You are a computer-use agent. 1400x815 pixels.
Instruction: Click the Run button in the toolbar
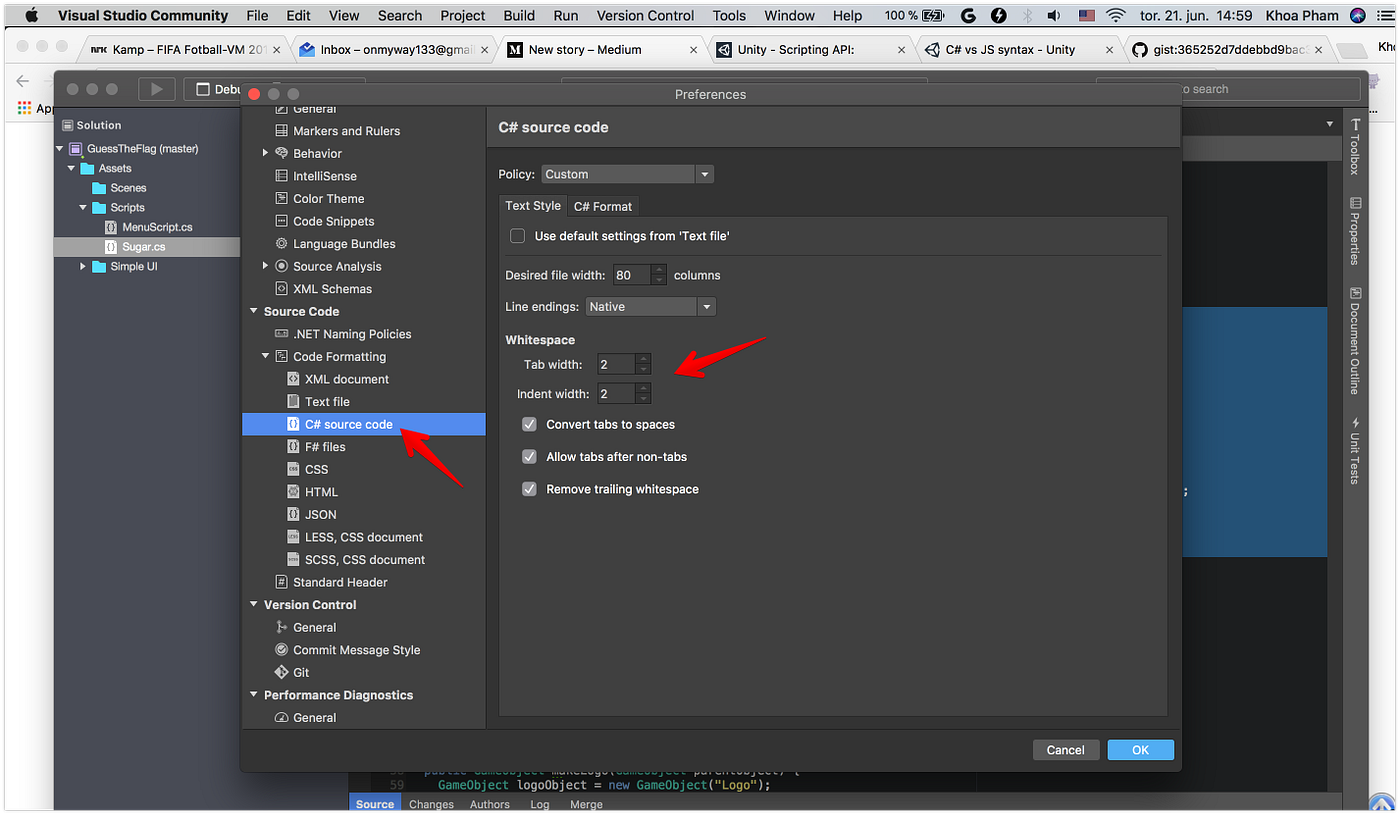(156, 89)
